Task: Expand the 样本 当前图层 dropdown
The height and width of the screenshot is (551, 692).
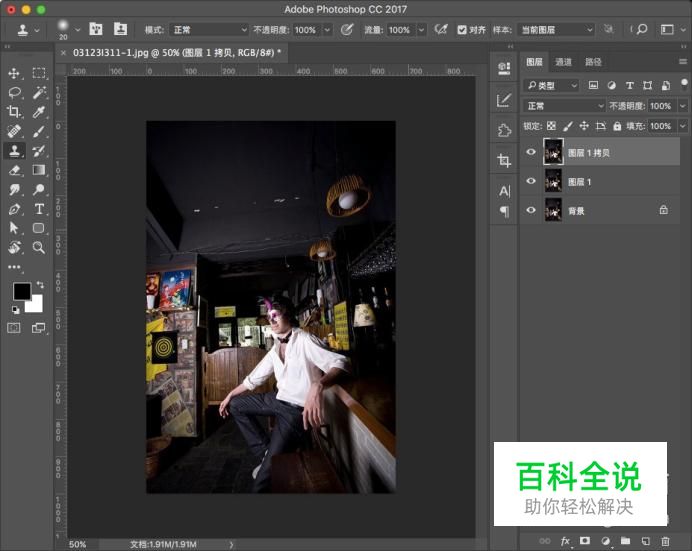Action: (557, 30)
